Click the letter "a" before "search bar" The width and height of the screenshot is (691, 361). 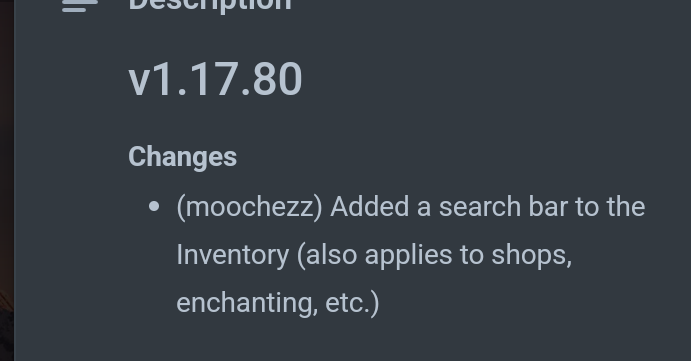click(x=424, y=207)
